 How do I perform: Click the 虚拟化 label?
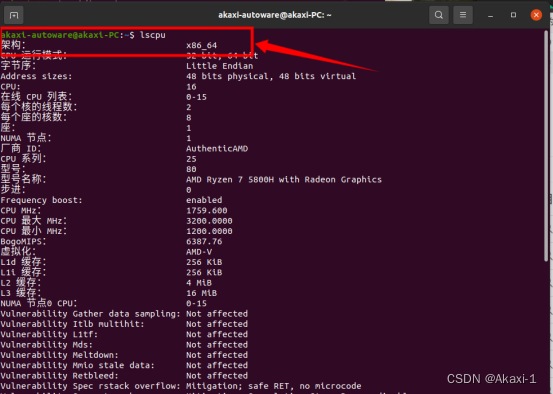click(x=18, y=251)
